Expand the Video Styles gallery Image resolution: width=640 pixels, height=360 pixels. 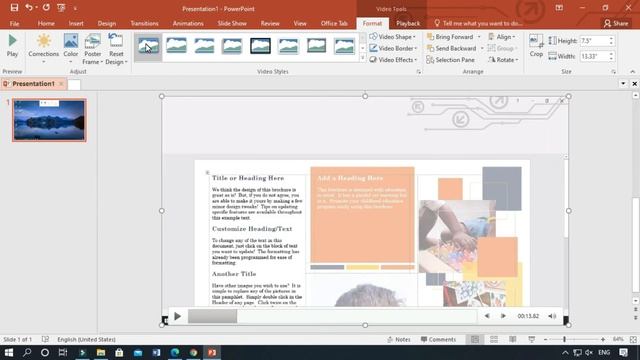point(362,58)
